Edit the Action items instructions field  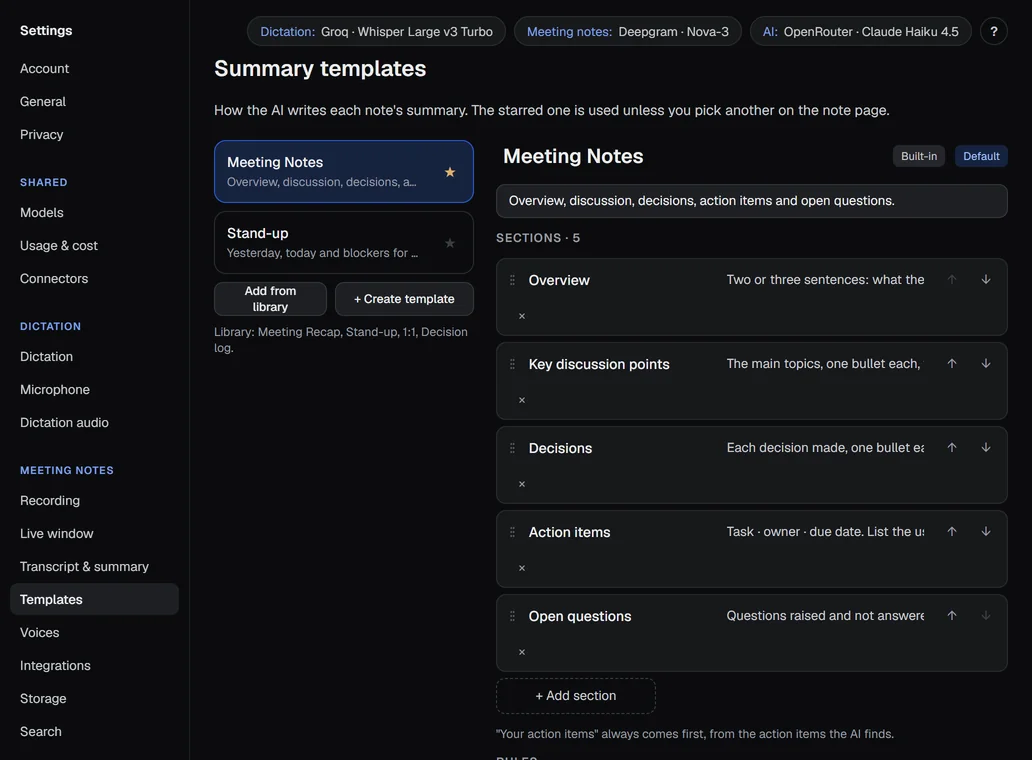pos(825,532)
